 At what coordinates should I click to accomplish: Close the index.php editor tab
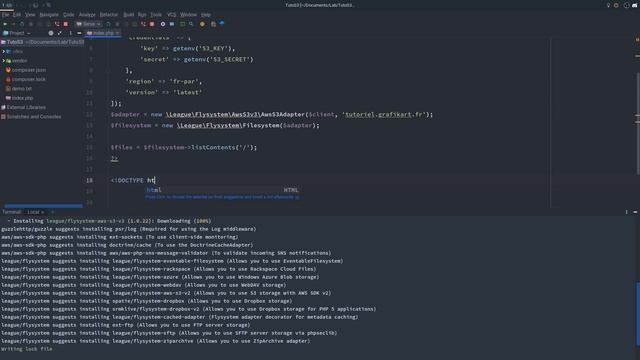click(x=117, y=33)
